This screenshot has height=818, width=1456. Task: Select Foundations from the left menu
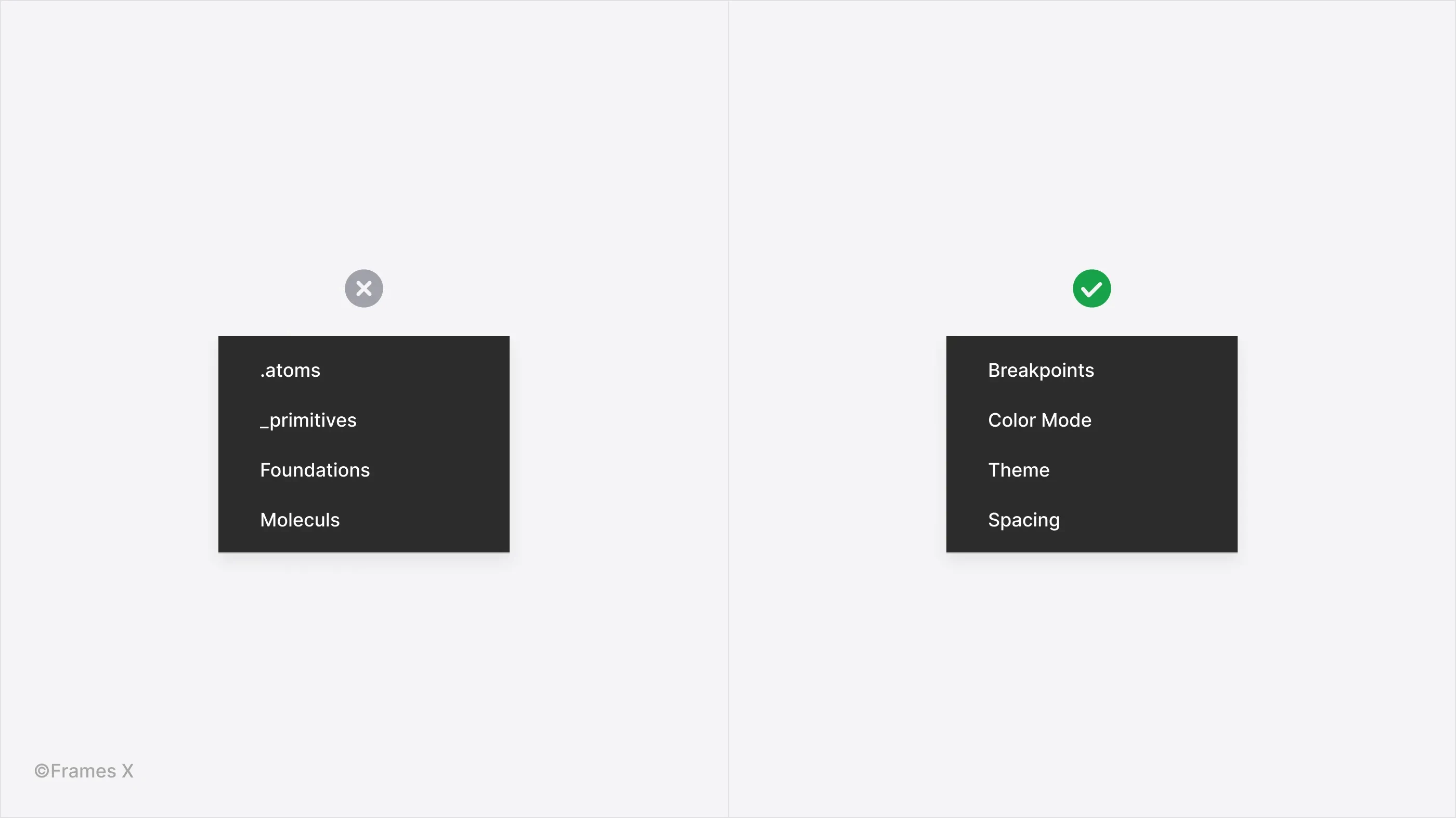tap(314, 469)
